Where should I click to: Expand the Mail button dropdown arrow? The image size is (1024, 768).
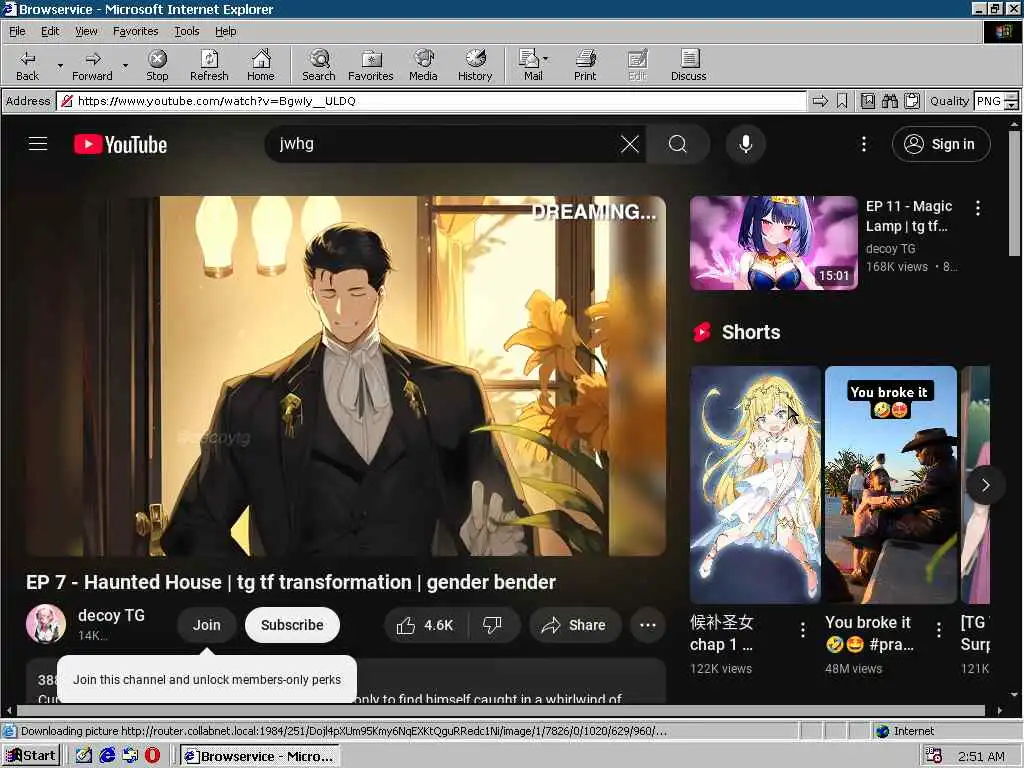pyautogui.click(x=546, y=59)
